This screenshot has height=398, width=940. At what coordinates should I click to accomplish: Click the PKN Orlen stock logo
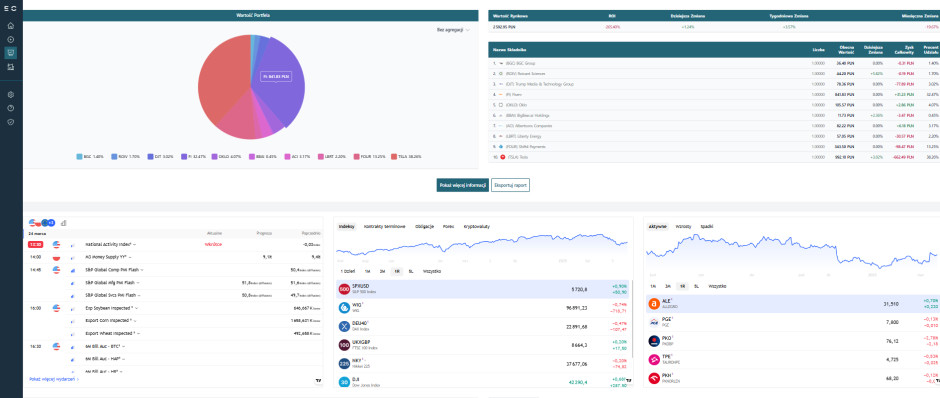pos(654,379)
